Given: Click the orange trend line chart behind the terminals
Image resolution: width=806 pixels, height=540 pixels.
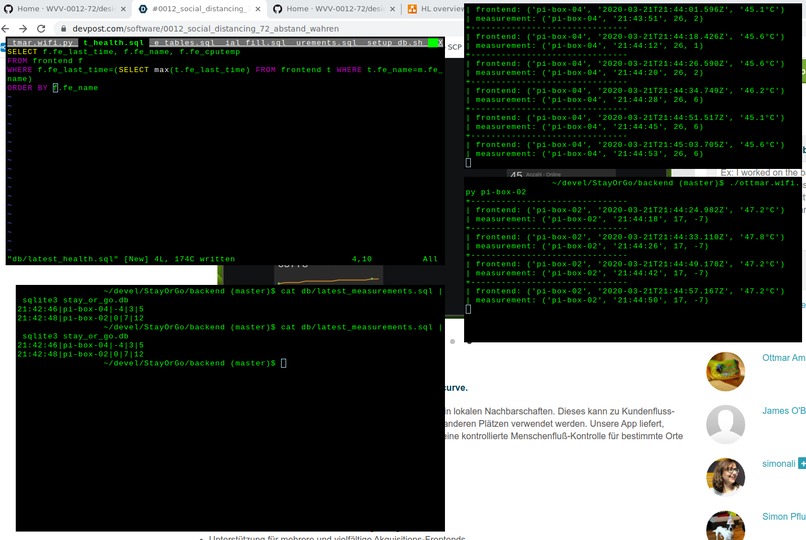Looking at the screenshot, I should coord(328,280).
